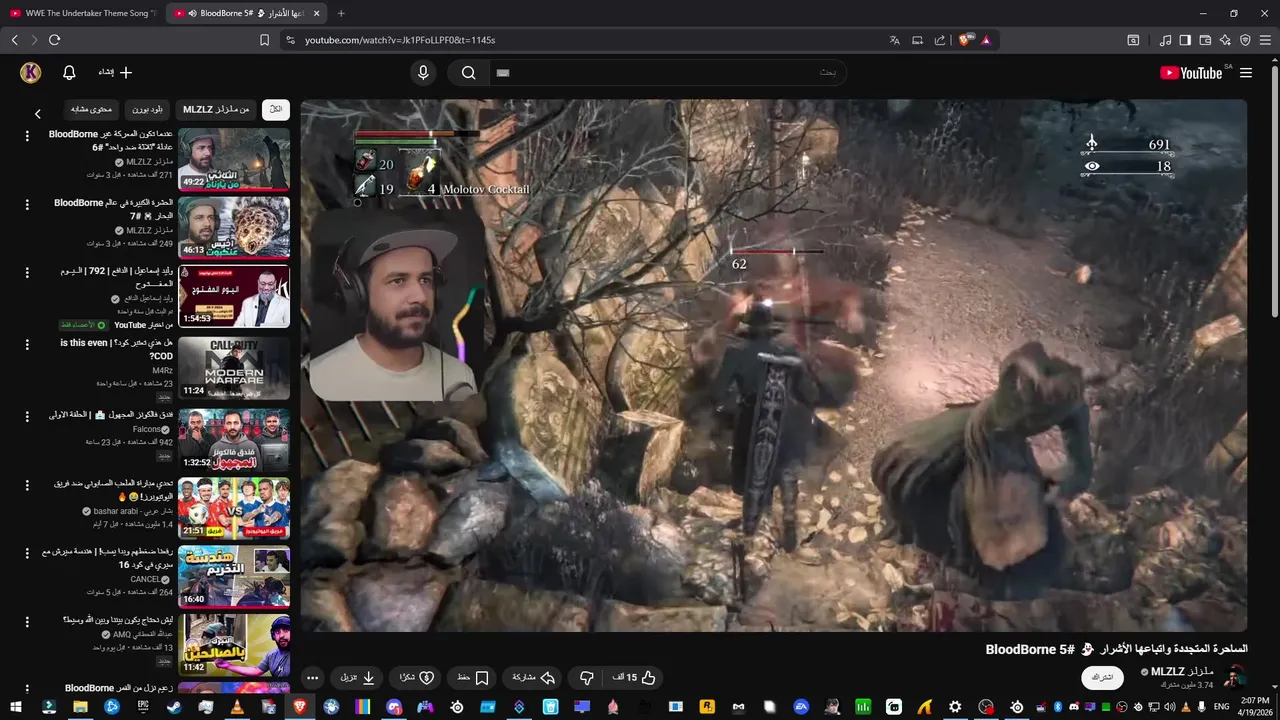Open Epic Games Launcher from the taskbar
Image resolution: width=1280 pixels, height=720 pixels.
click(x=143, y=707)
